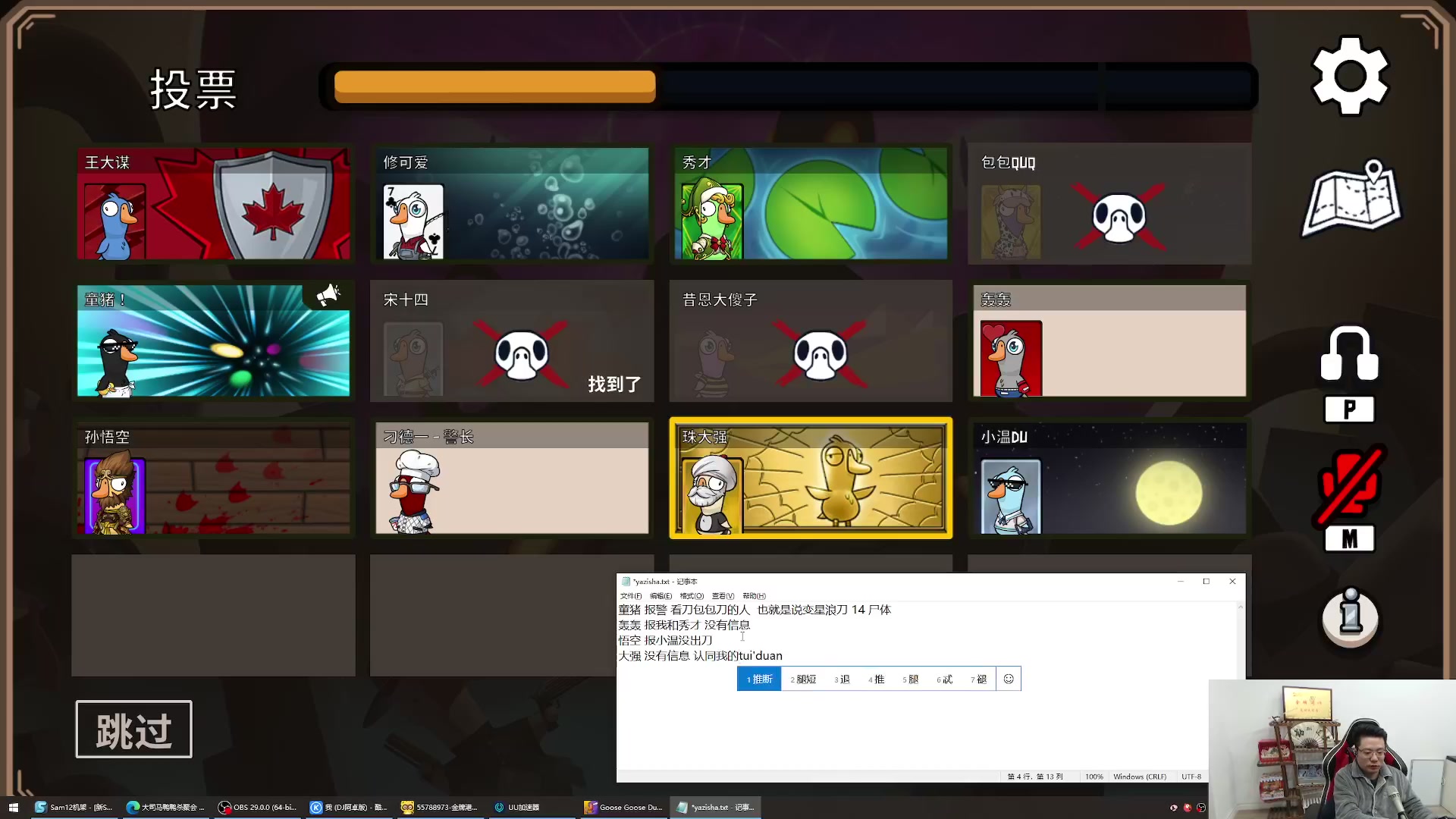
Task: Vote for player 秀才
Action: (x=811, y=203)
